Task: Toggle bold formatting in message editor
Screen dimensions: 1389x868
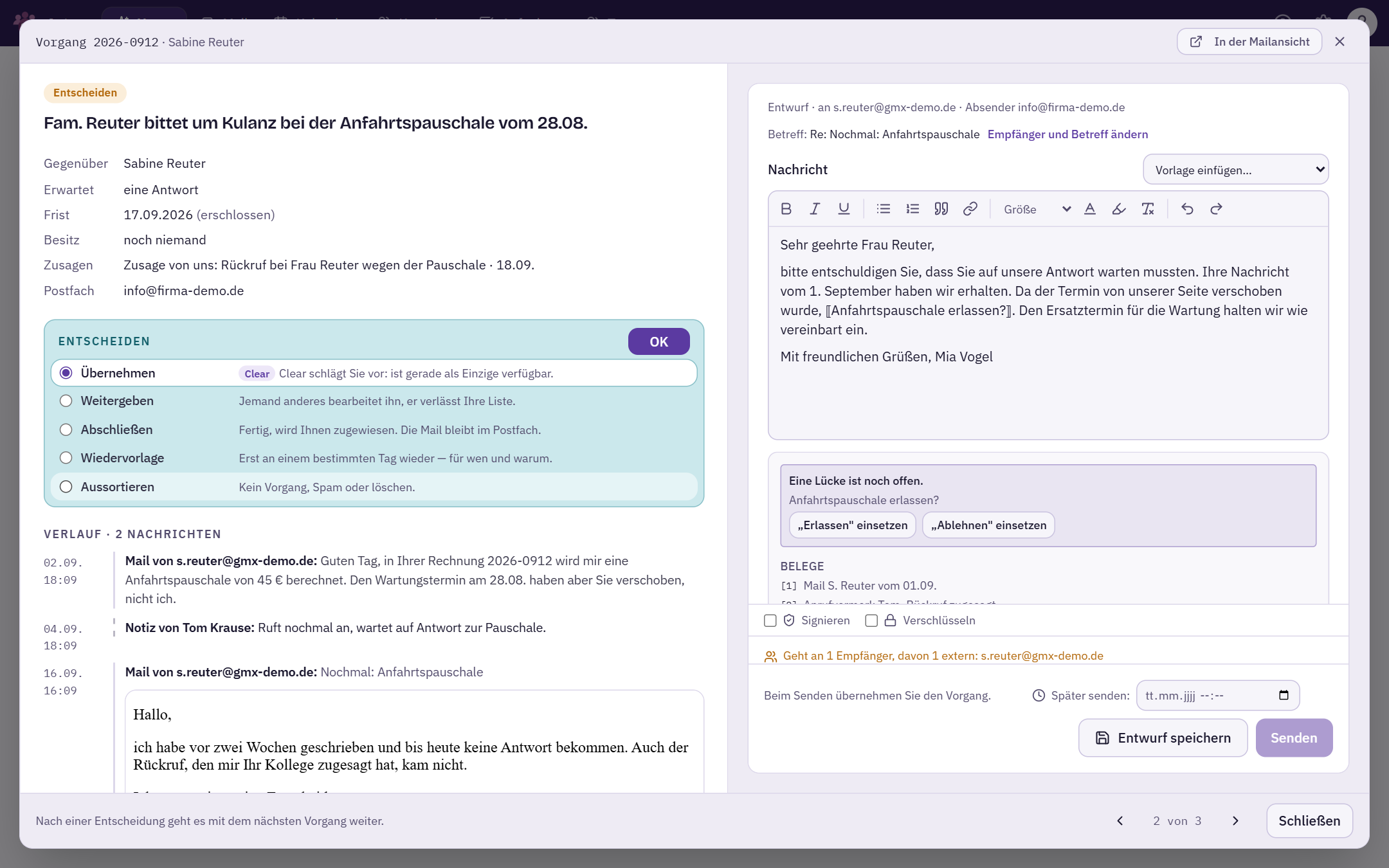Action: coord(786,209)
